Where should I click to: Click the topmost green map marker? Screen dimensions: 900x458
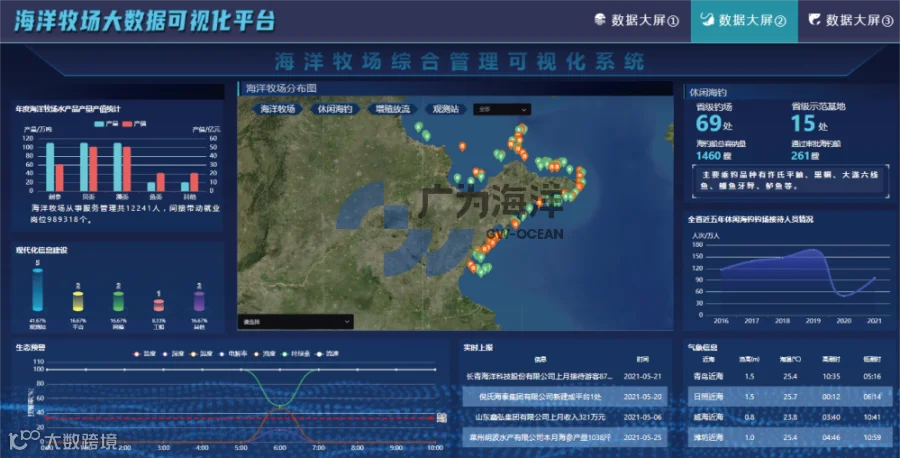point(419,127)
